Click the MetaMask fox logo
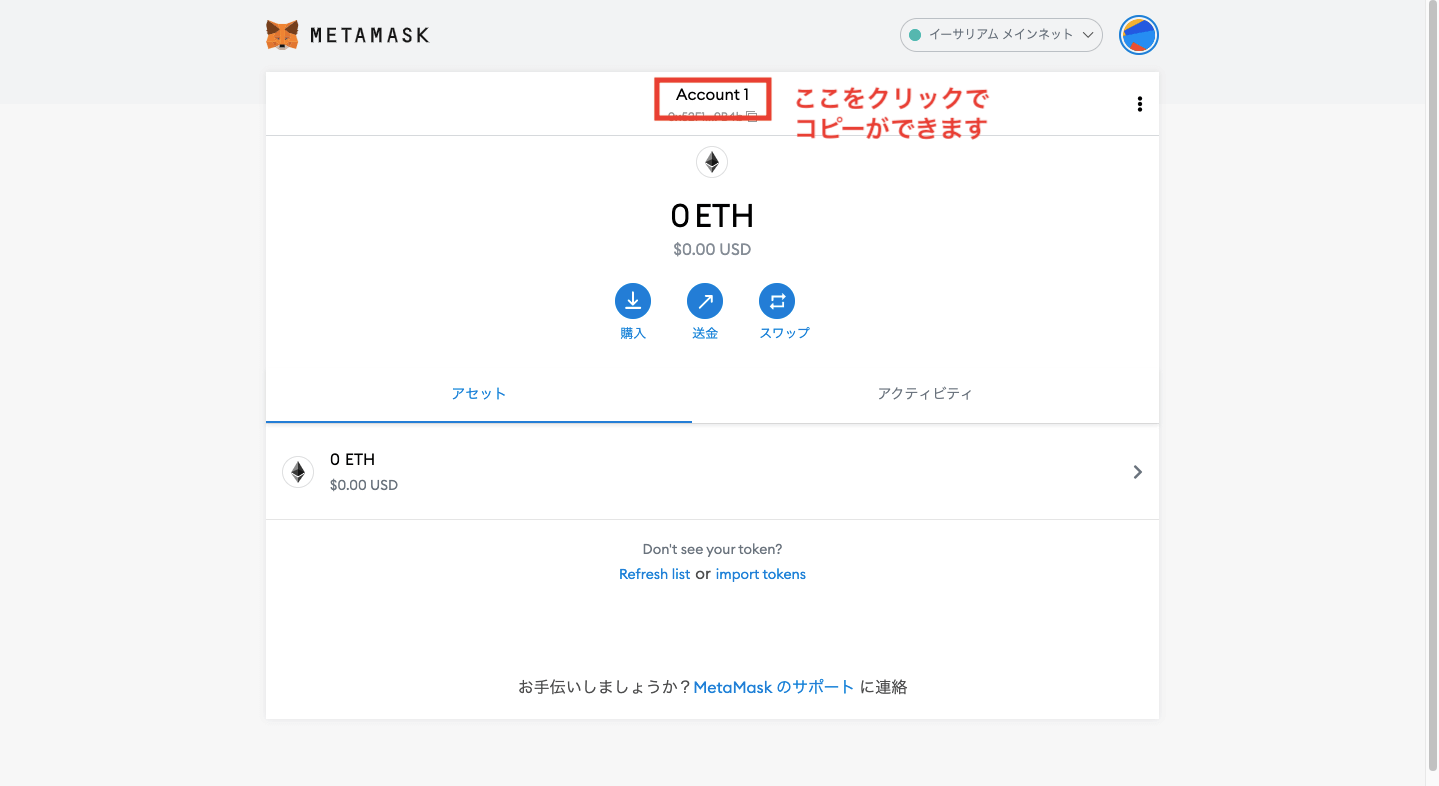This screenshot has width=1439, height=786. pyautogui.click(x=282, y=35)
